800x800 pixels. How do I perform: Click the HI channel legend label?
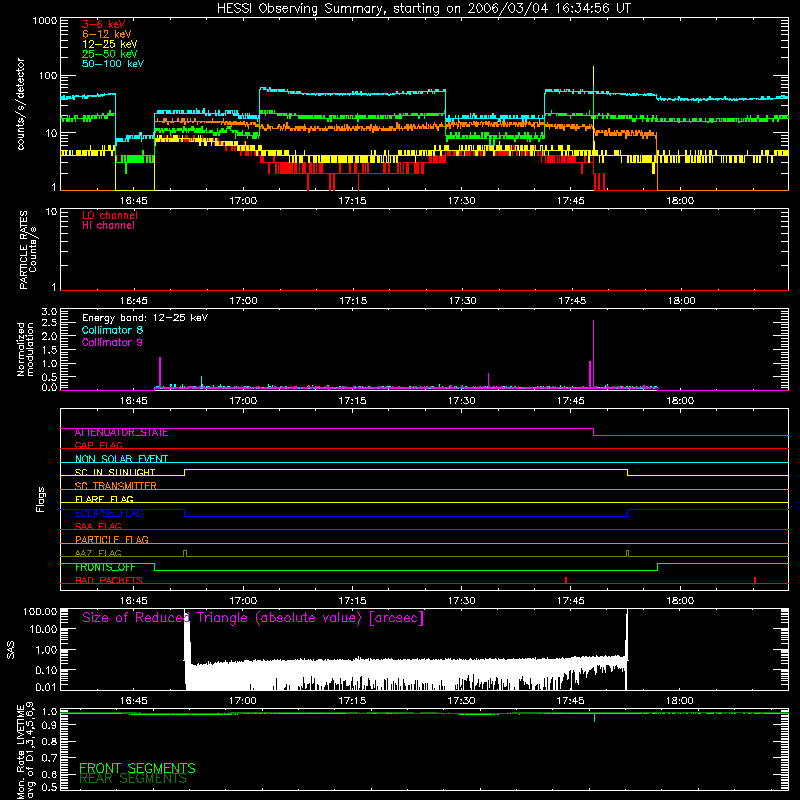tap(108, 226)
